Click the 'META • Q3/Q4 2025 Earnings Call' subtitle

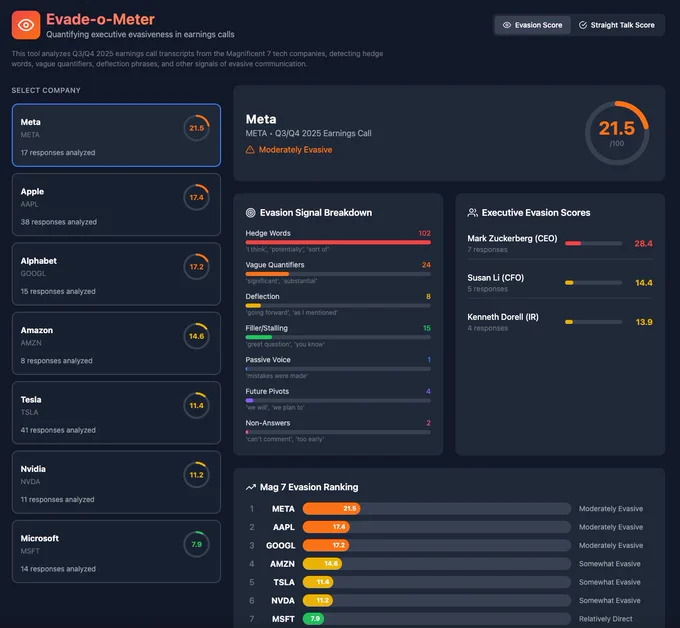coord(308,134)
